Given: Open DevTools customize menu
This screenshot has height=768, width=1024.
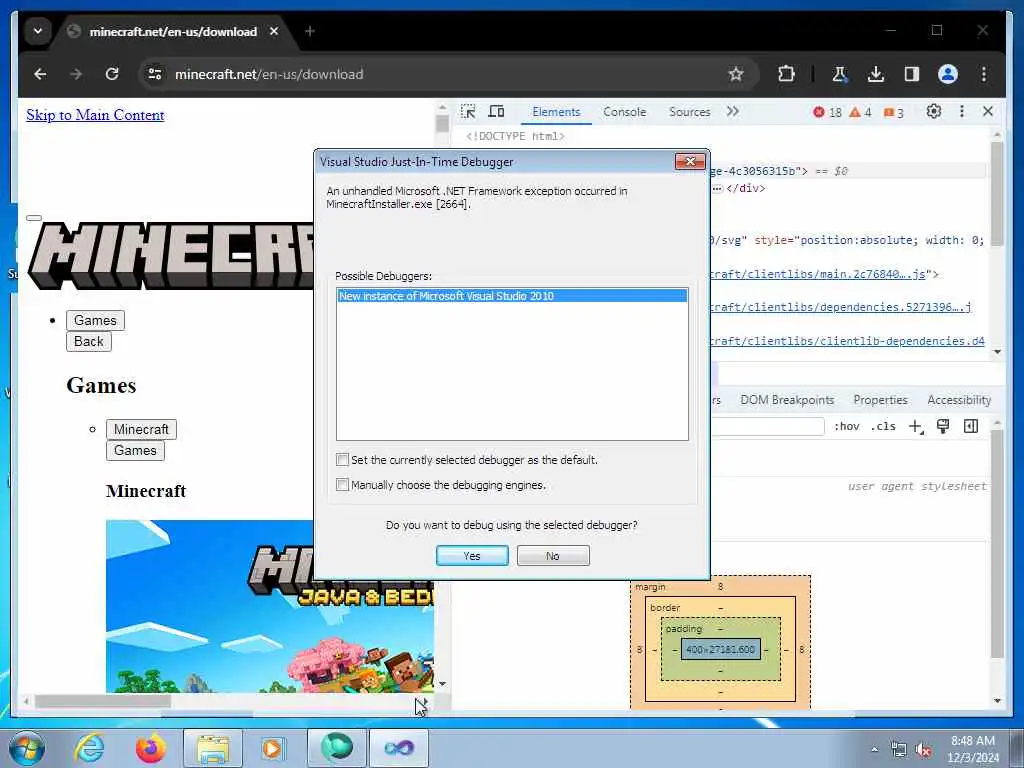Looking at the screenshot, I should (961, 112).
